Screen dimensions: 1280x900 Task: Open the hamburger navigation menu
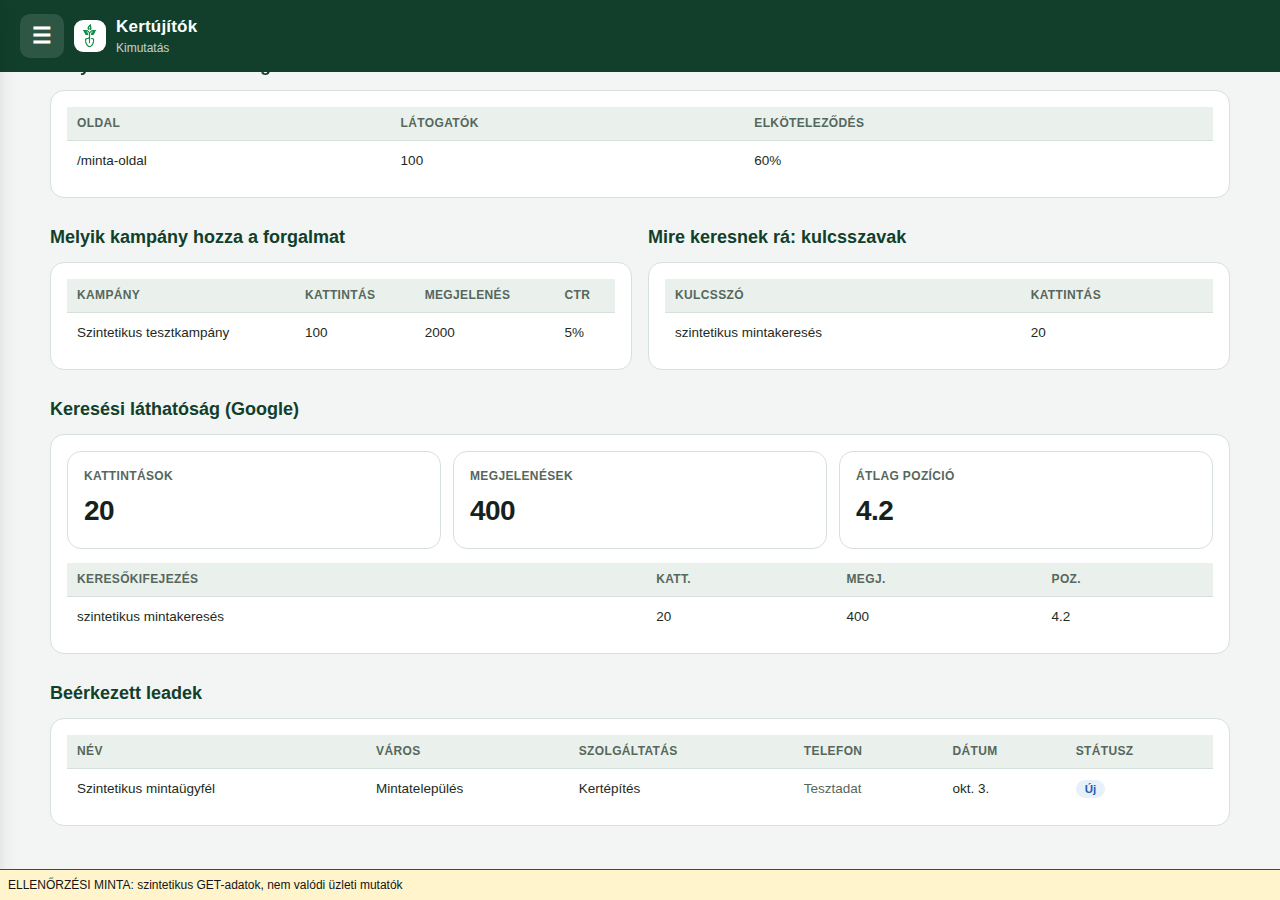[42, 36]
